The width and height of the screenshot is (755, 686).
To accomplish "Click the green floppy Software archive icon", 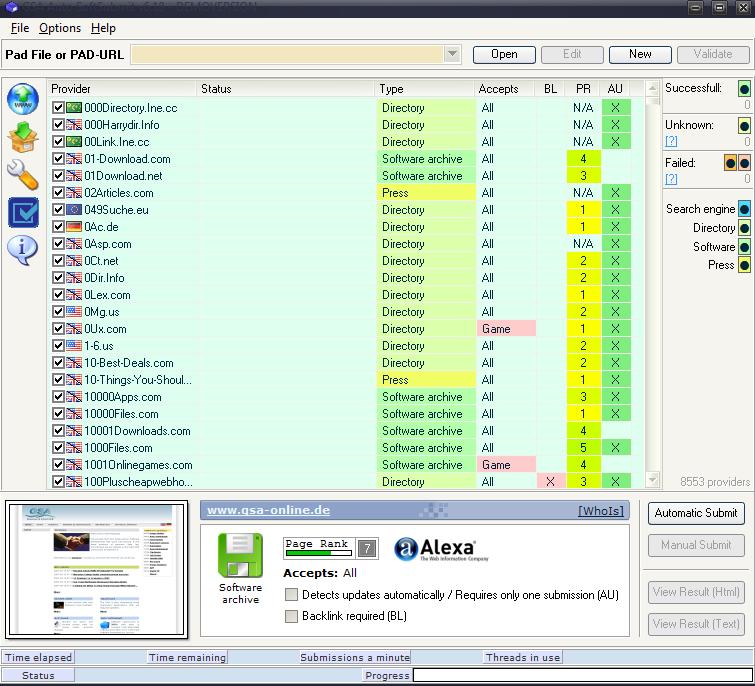I will 240,555.
